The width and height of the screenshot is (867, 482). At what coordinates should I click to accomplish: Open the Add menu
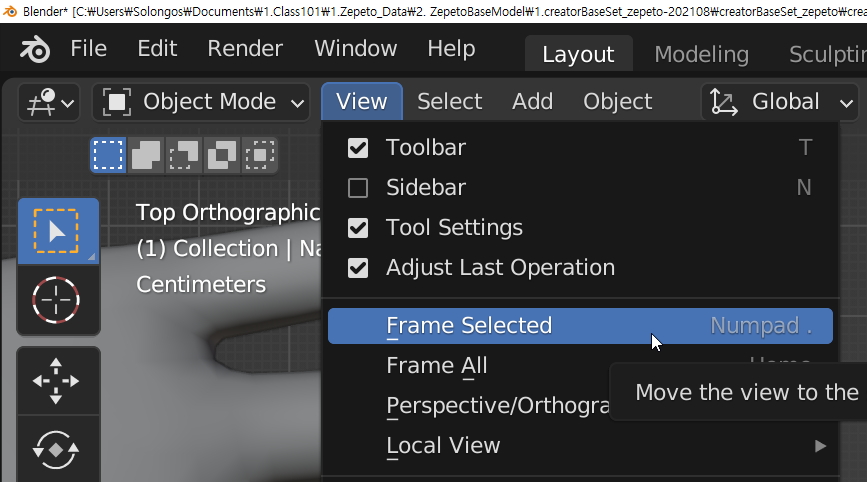coord(532,102)
